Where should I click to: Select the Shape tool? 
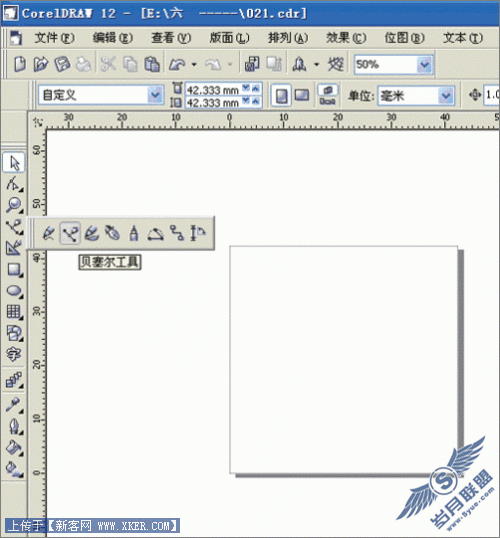click(14, 184)
